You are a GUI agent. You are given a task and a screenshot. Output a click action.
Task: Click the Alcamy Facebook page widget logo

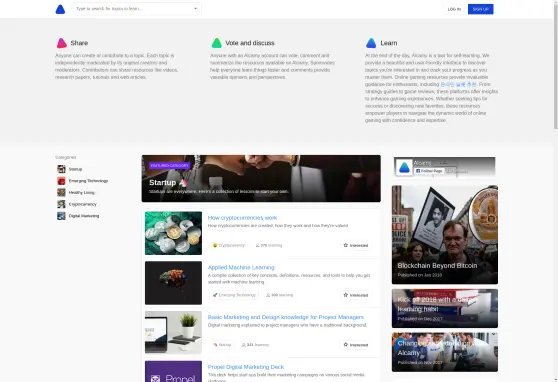click(404, 167)
